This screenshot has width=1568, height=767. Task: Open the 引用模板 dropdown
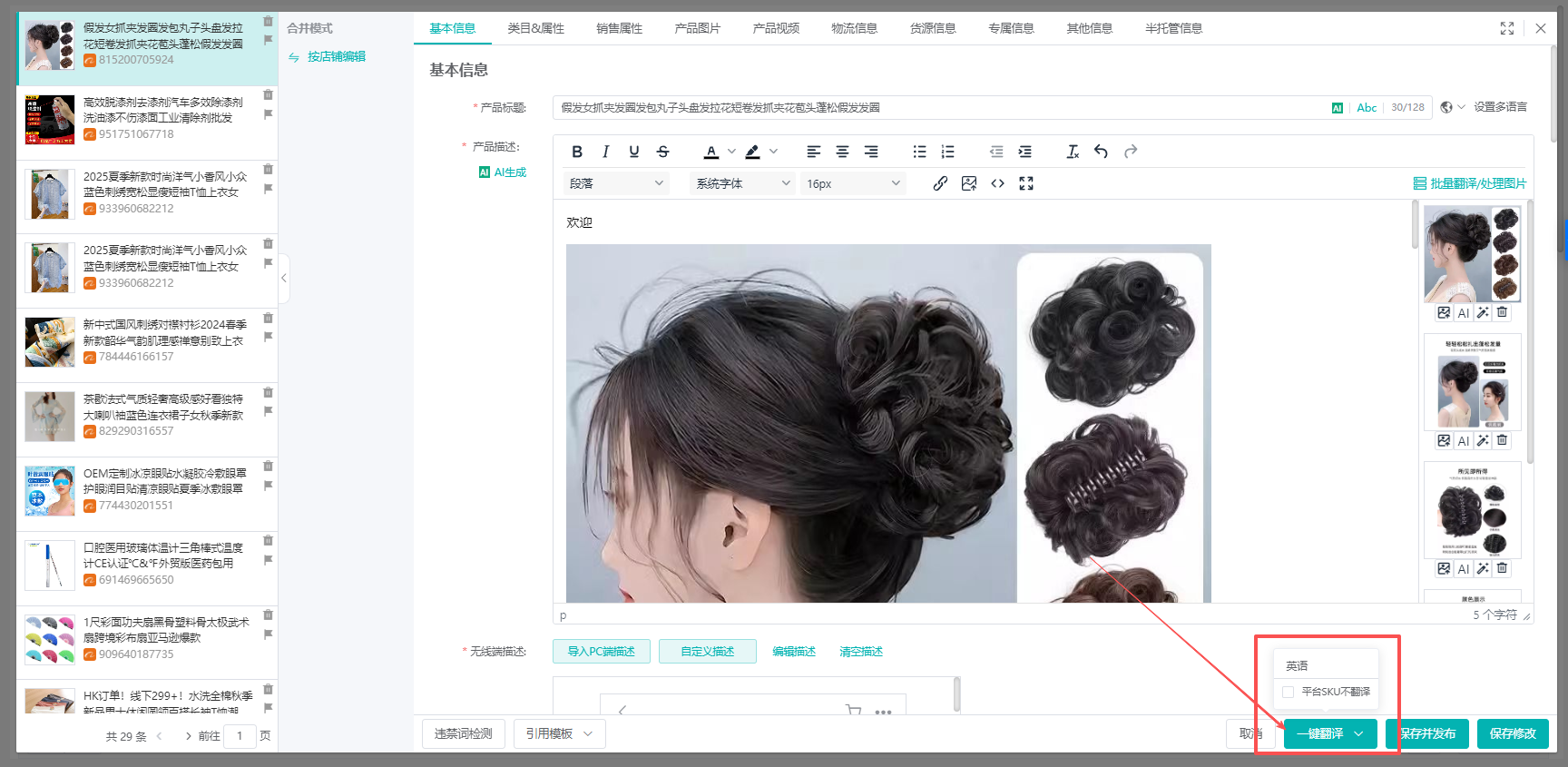coord(559,733)
